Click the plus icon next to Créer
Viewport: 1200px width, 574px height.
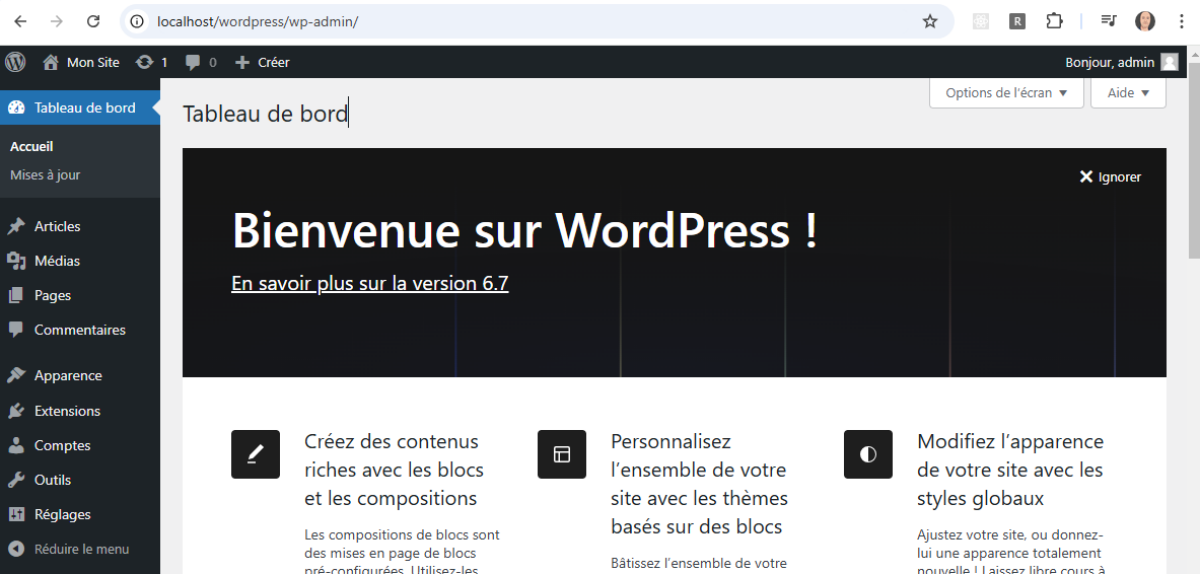point(242,62)
